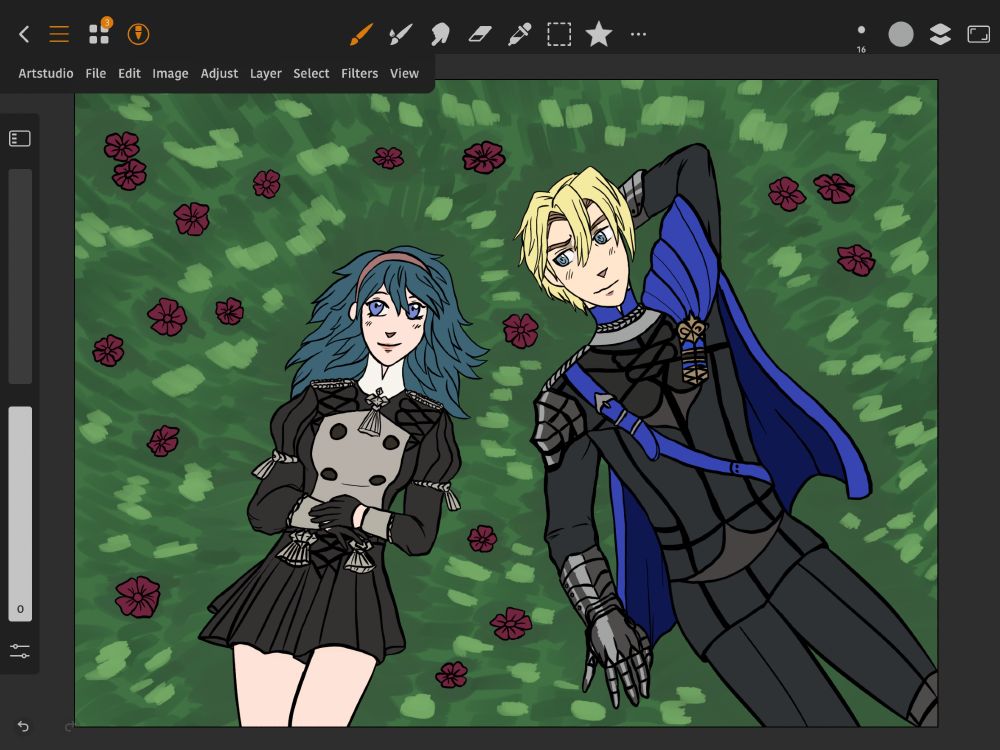The width and height of the screenshot is (1000, 750).
Task: Select the dashed rectangle selection tool
Action: point(559,35)
